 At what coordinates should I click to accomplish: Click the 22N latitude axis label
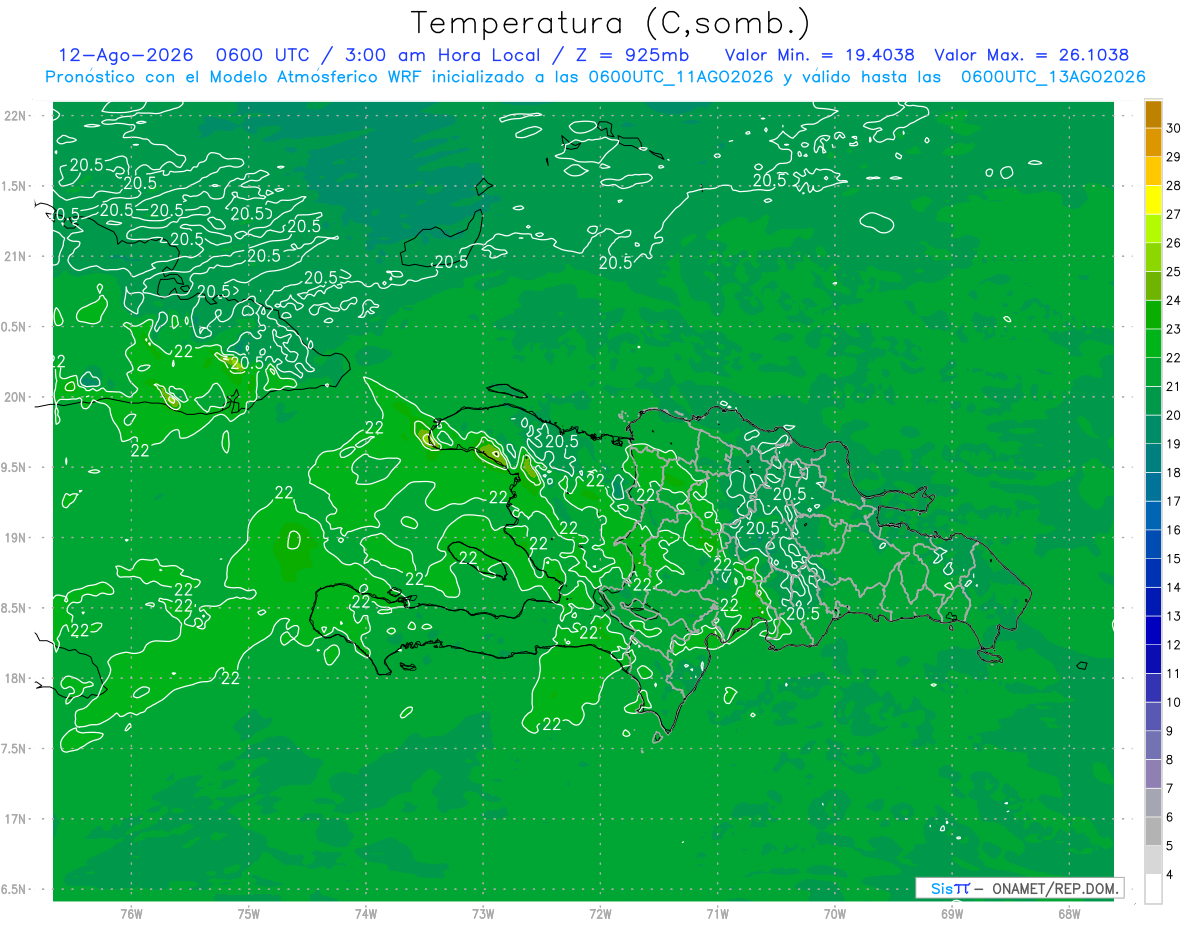coord(14,116)
